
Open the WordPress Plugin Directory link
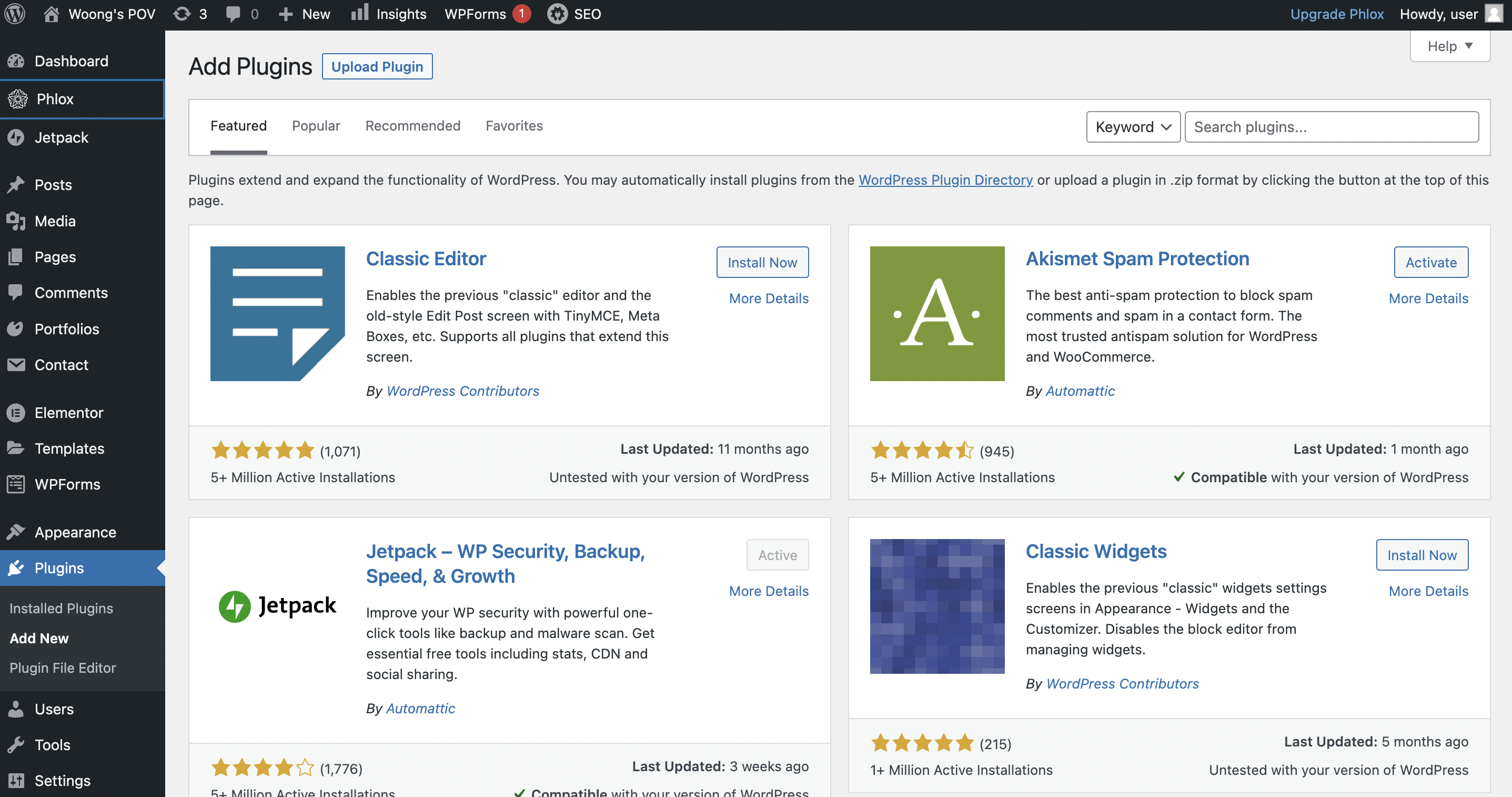tap(945, 180)
